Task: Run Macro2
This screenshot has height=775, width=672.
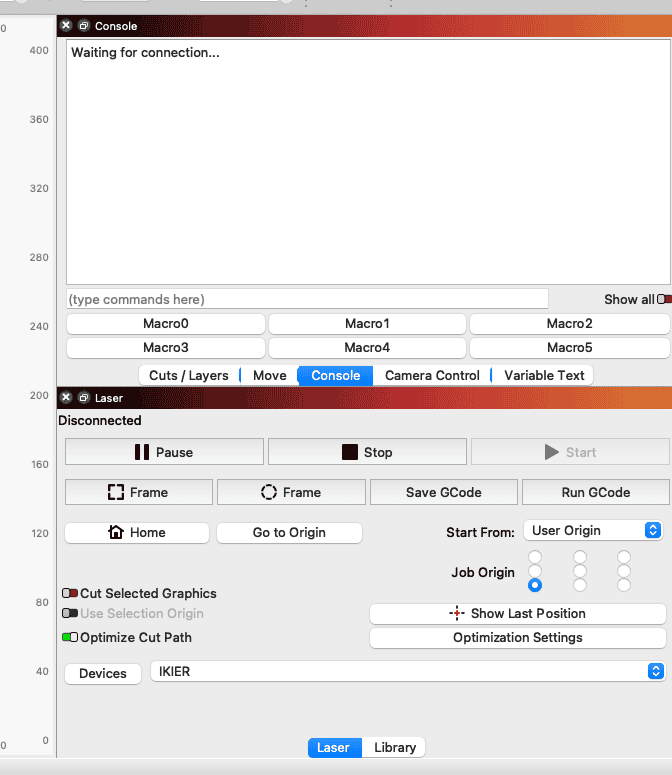Action: pyautogui.click(x=569, y=323)
